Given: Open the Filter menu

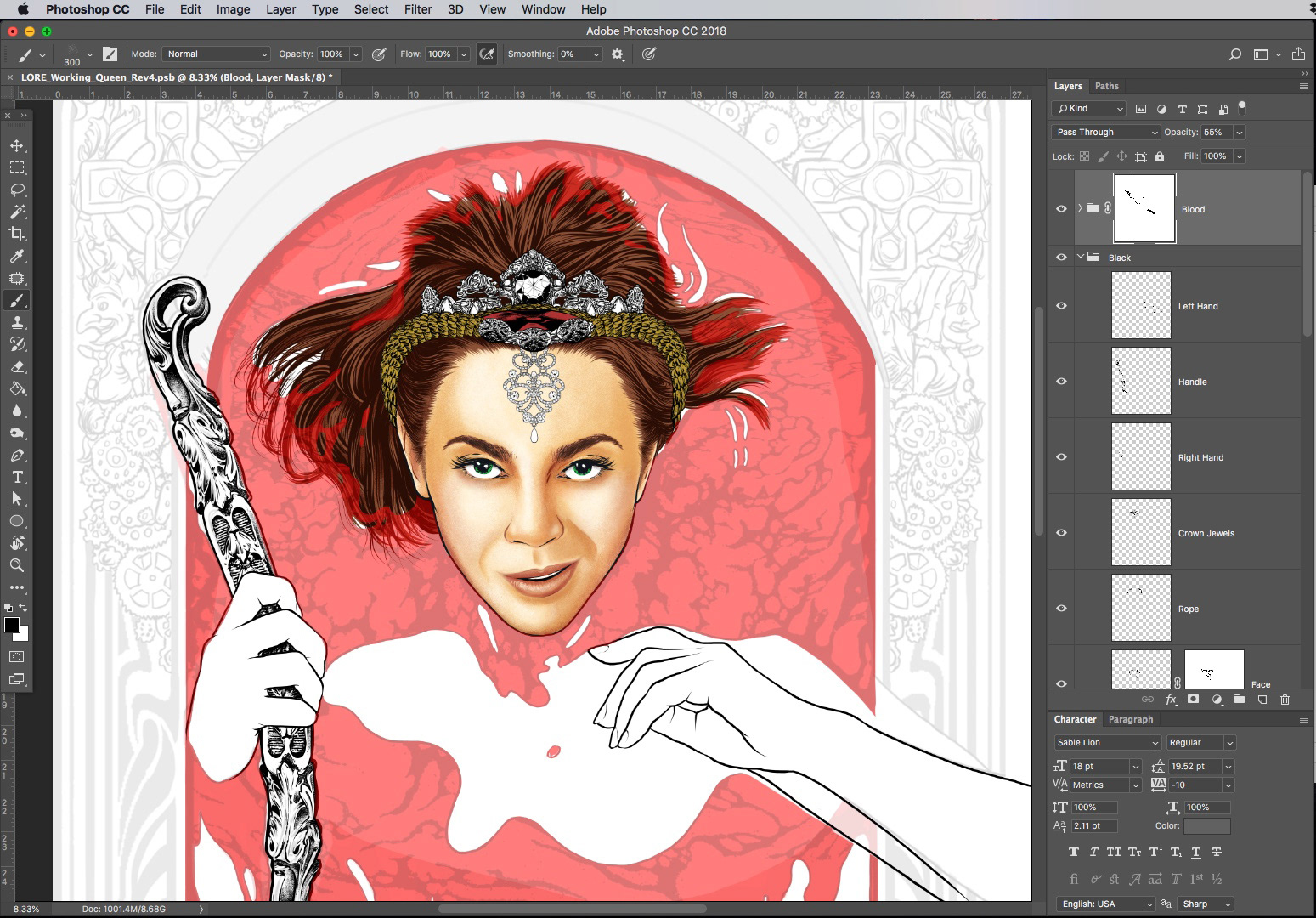Looking at the screenshot, I should (x=417, y=9).
